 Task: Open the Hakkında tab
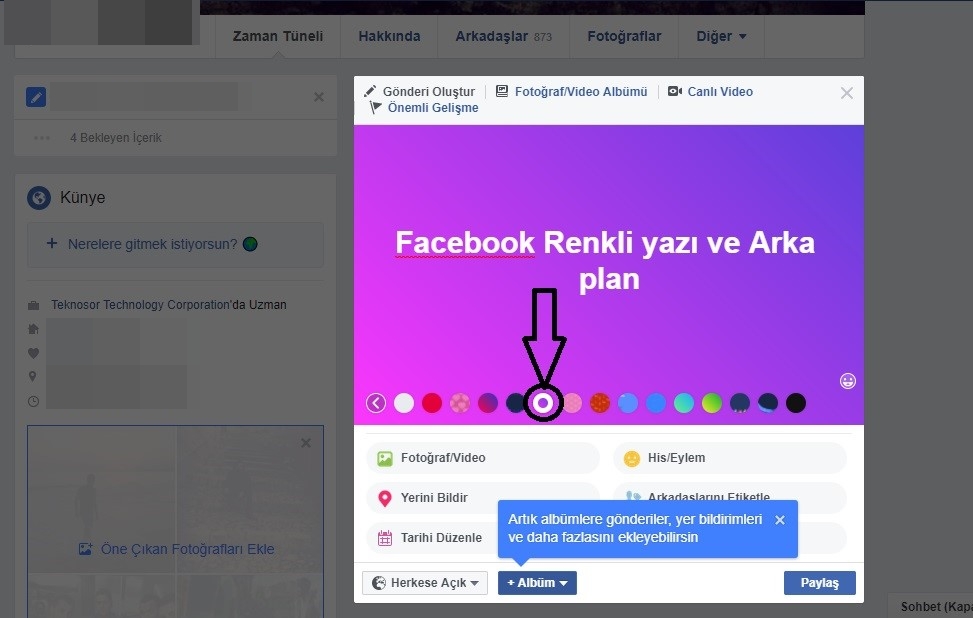click(389, 36)
